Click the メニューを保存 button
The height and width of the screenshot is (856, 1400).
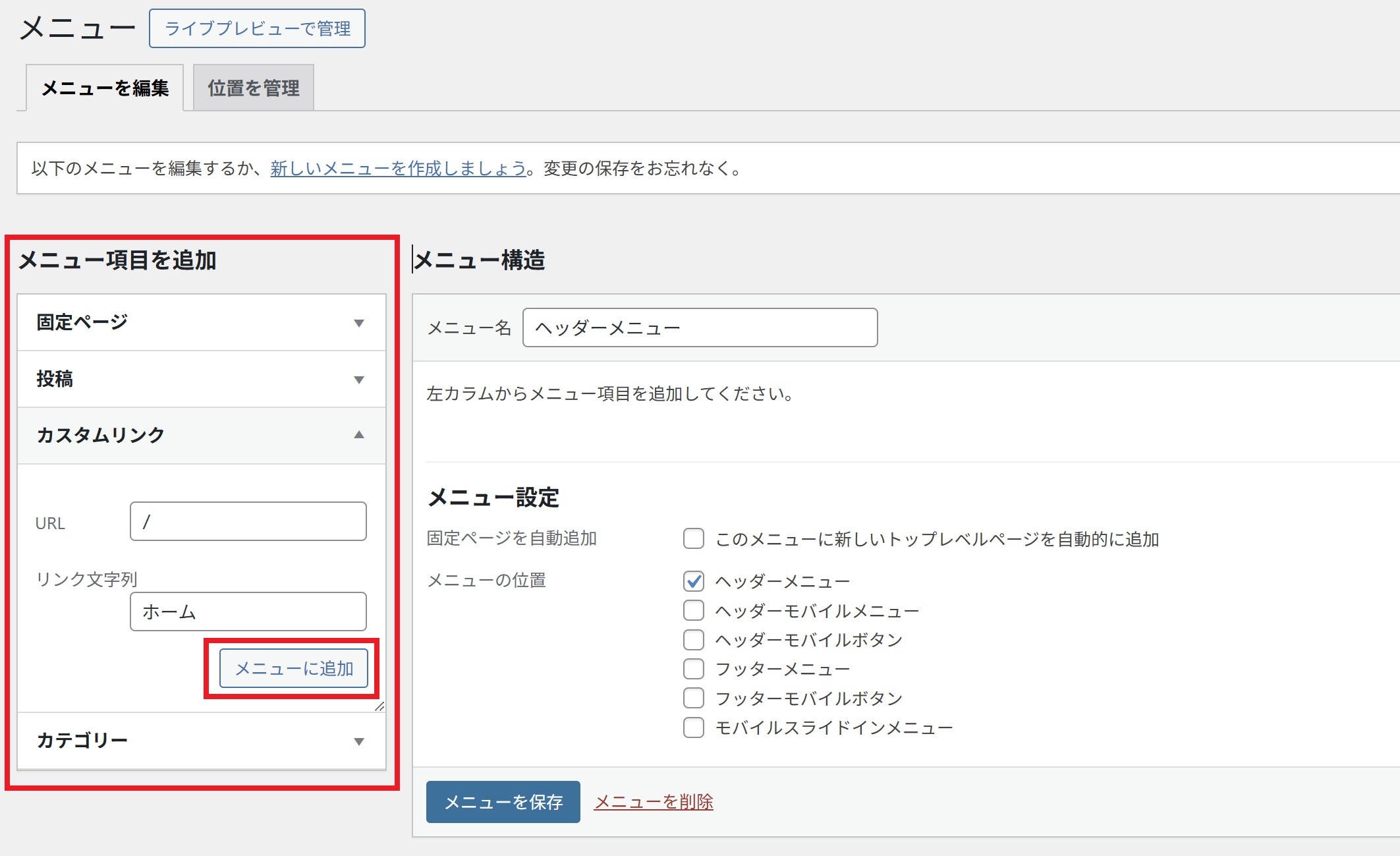(503, 802)
